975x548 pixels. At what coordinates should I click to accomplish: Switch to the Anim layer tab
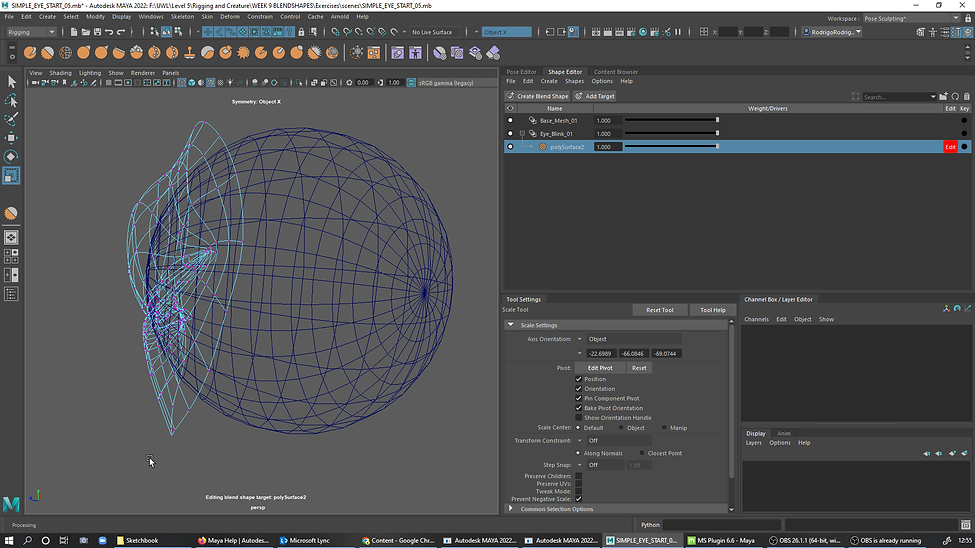pyautogui.click(x=784, y=434)
